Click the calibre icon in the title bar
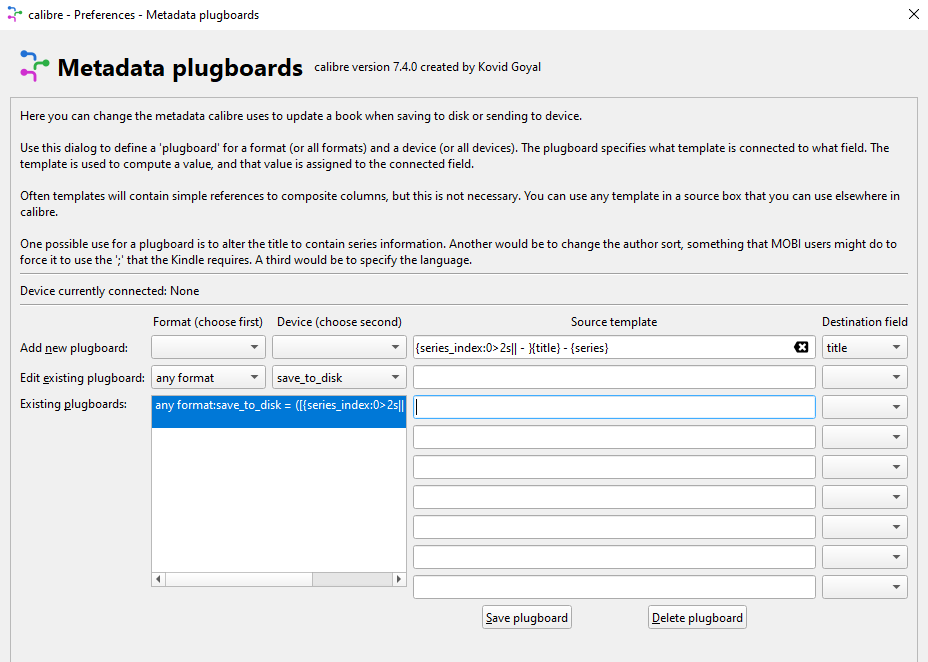 [14, 14]
